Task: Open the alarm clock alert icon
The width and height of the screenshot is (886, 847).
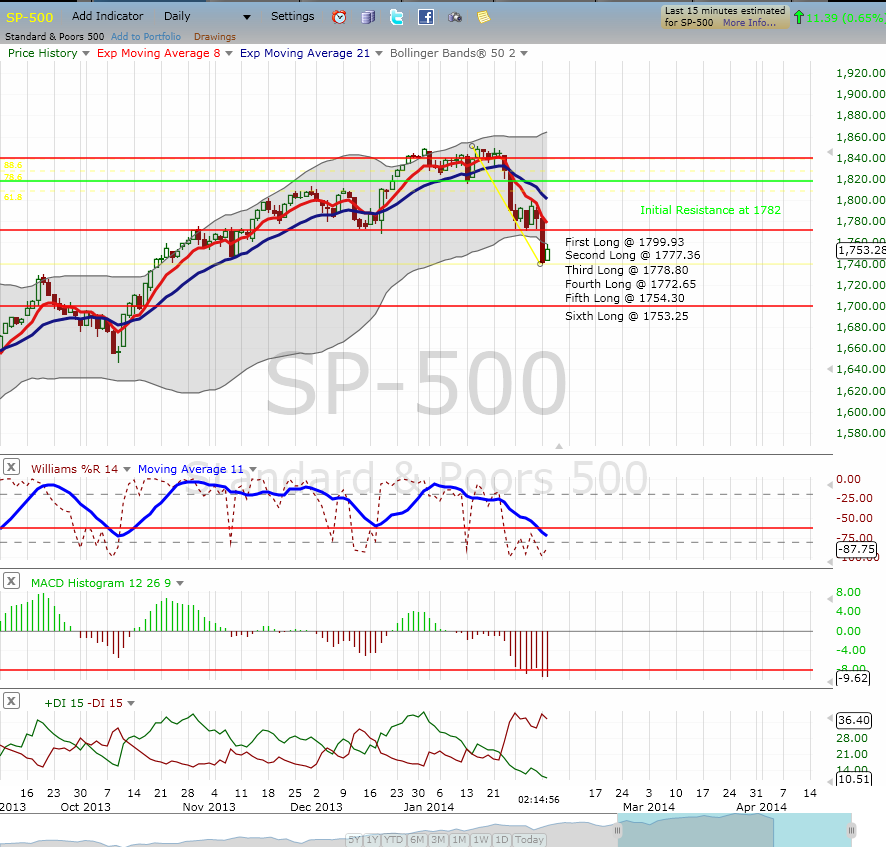Action: [x=339, y=17]
